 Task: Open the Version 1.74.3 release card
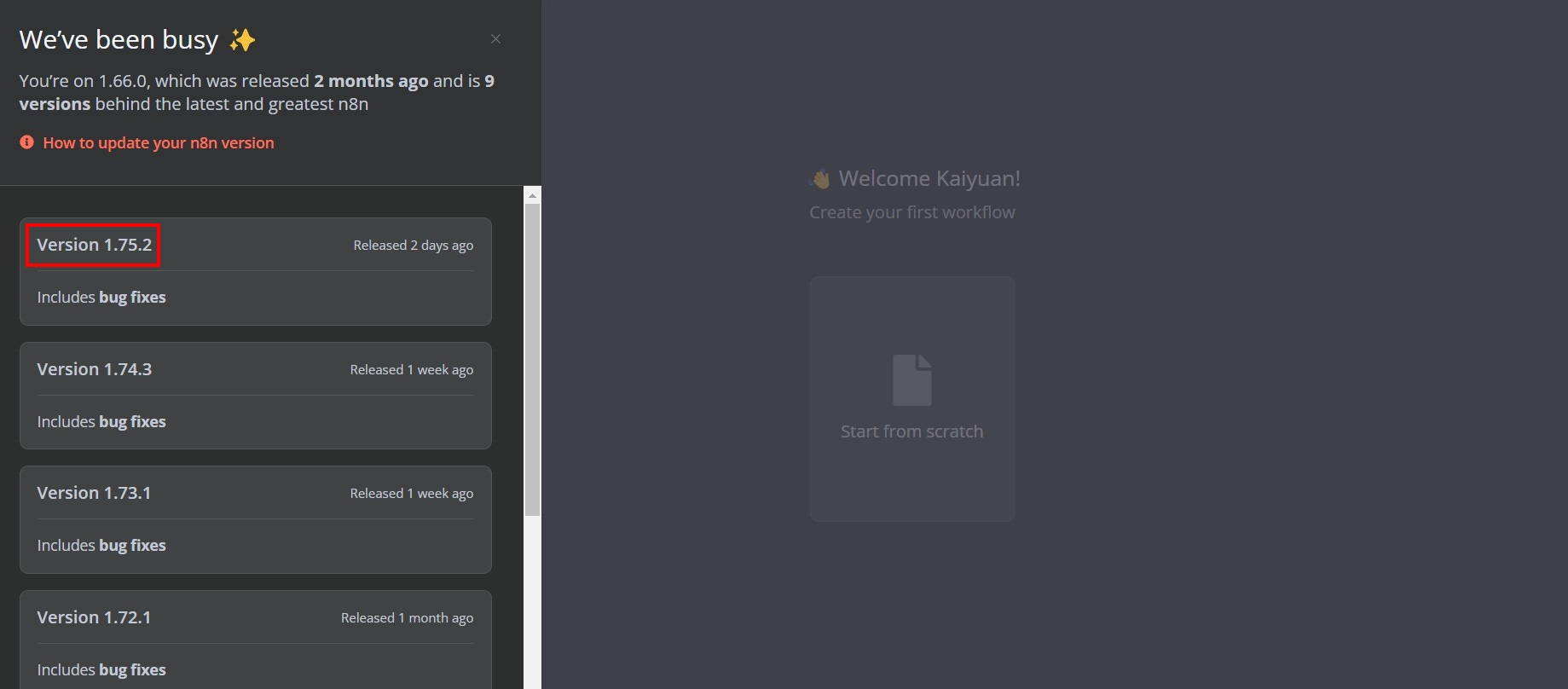click(256, 396)
